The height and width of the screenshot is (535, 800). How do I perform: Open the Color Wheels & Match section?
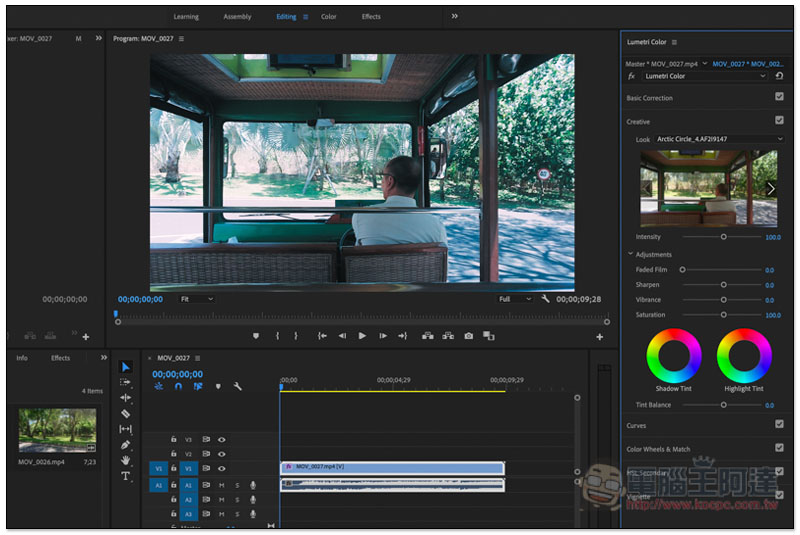tap(658, 449)
